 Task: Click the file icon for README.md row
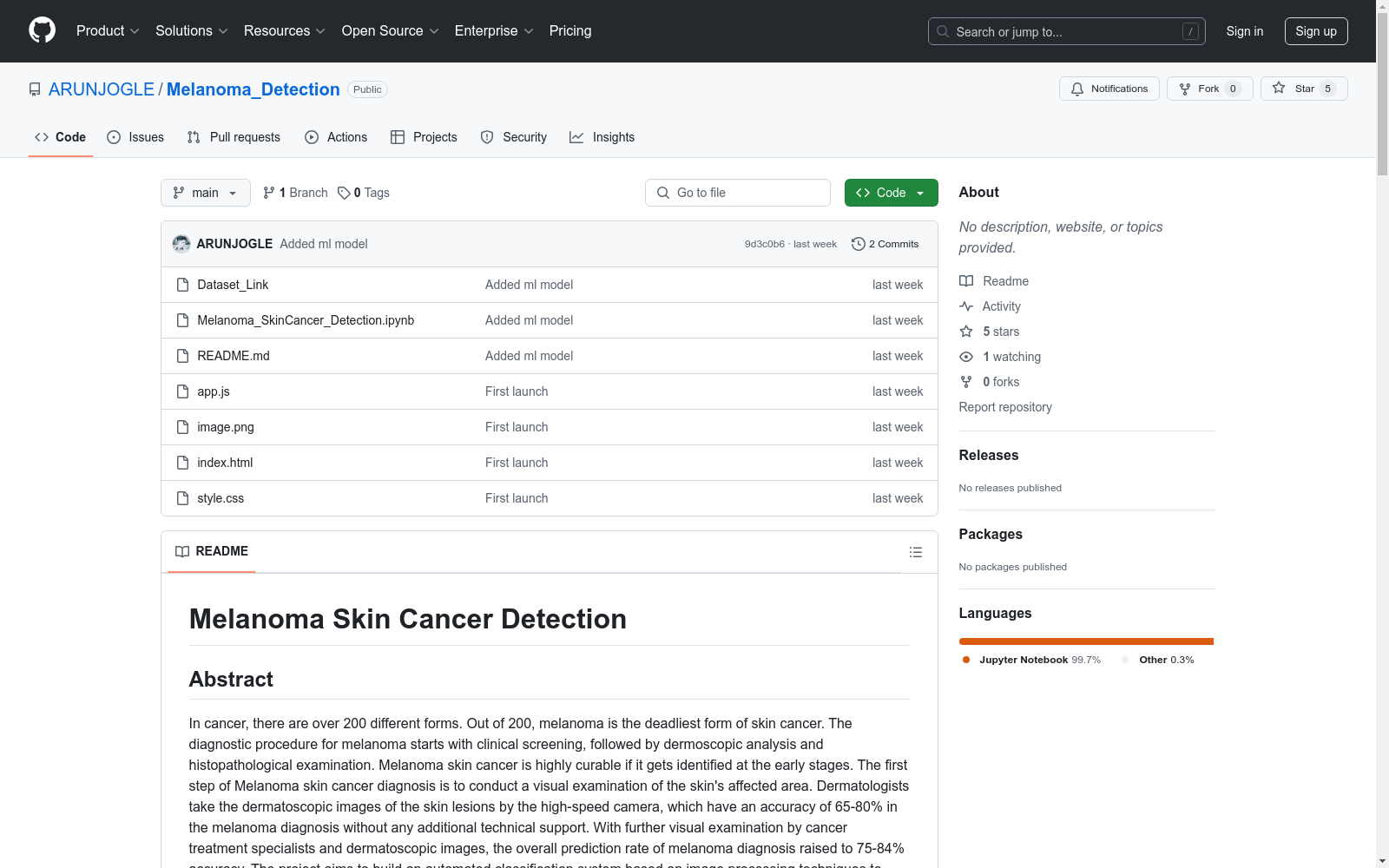coord(182,356)
